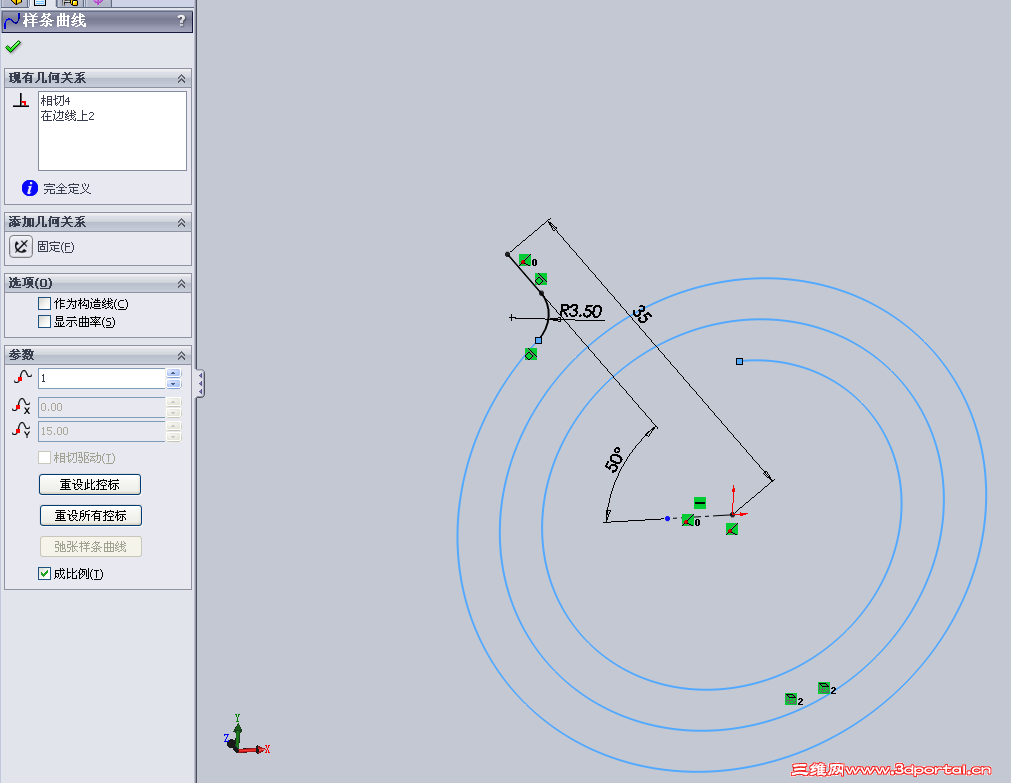Click the Y coordinate field showing 15.00
Viewport: 1011px width, 783px height.
pyautogui.click(x=102, y=431)
